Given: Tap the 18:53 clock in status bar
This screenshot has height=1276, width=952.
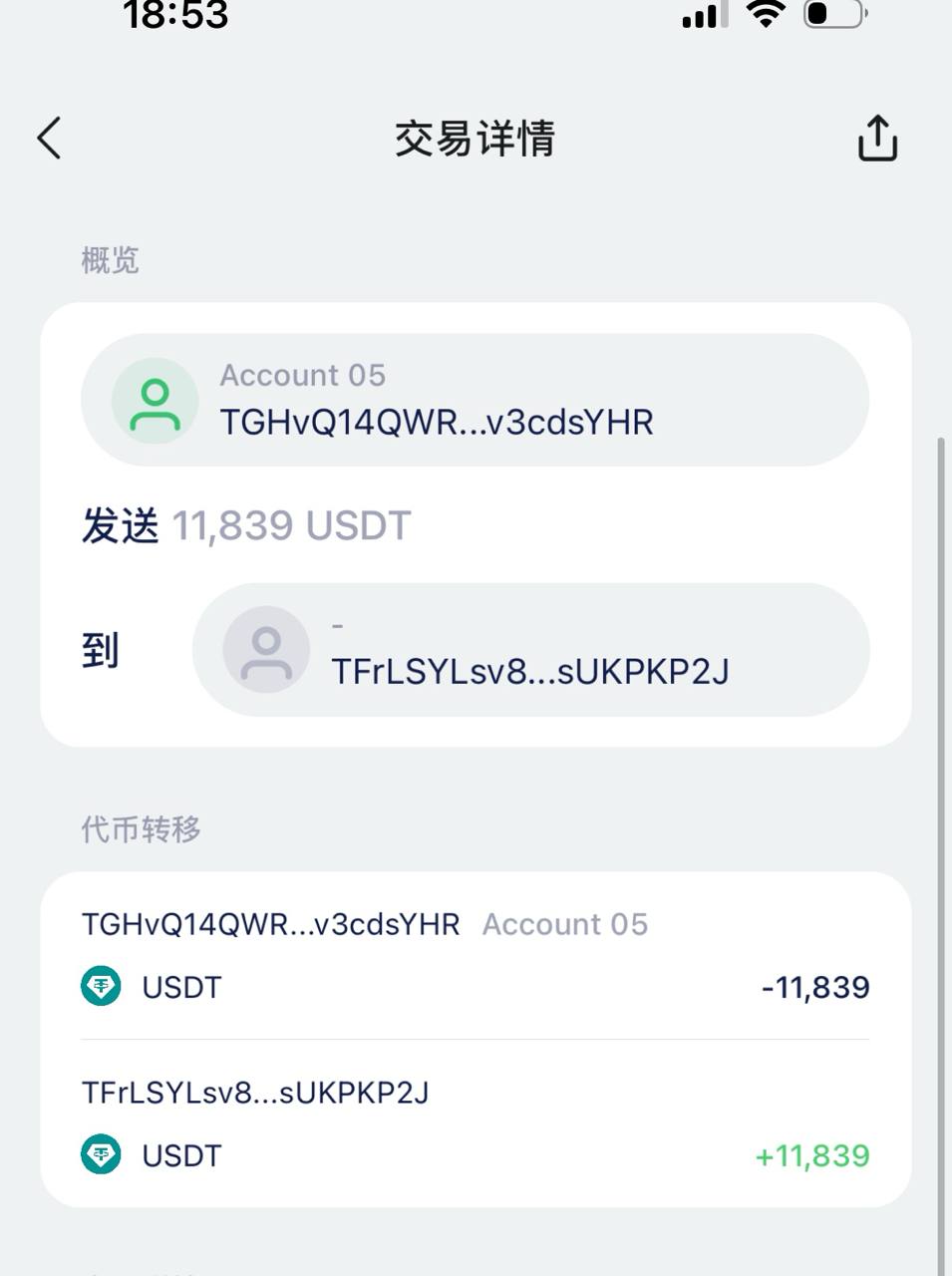Looking at the screenshot, I should tap(175, 16).
